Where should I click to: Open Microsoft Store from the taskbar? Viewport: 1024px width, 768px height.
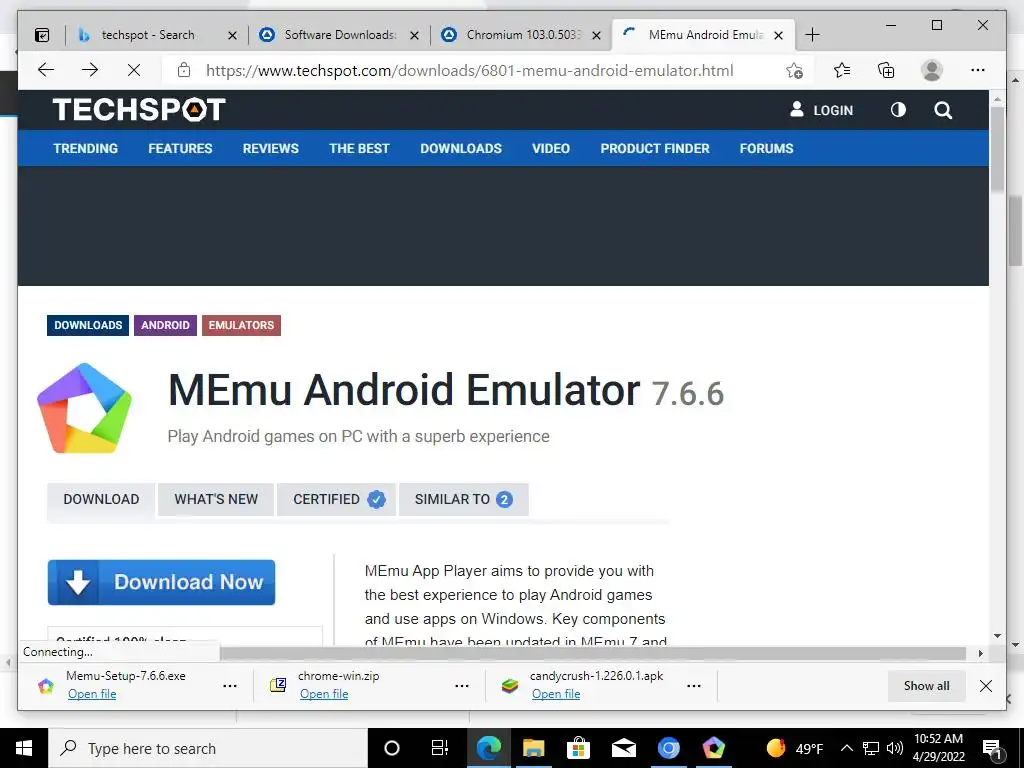[579, 748]
